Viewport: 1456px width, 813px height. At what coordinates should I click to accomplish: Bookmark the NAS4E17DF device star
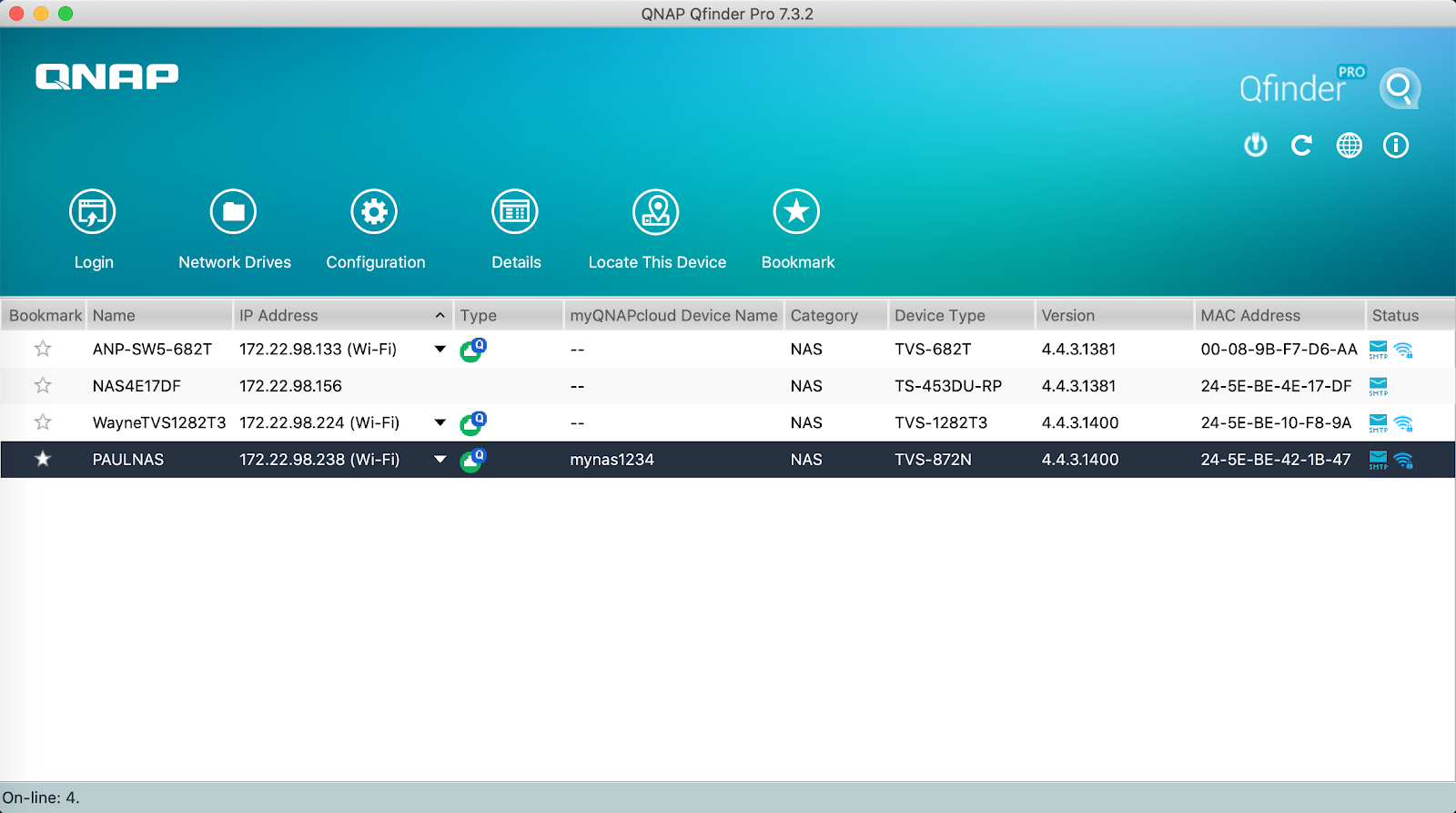(x=43, y=385)
